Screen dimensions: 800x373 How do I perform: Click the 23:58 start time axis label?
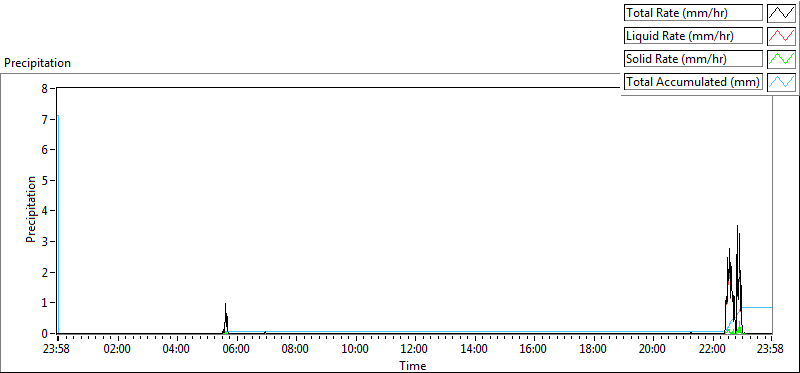(x=58, y=350)
